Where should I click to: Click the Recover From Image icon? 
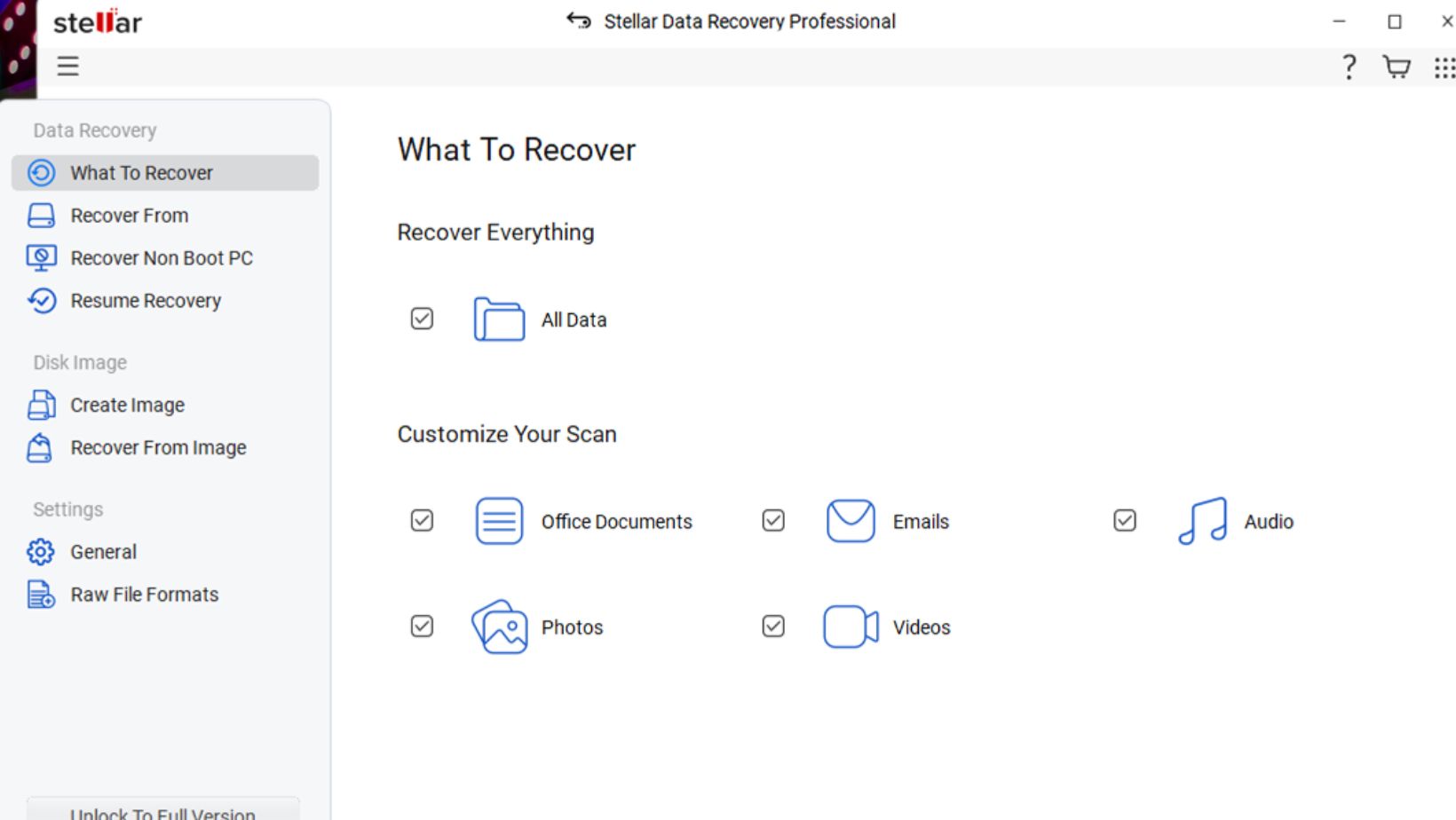point(40,447)
